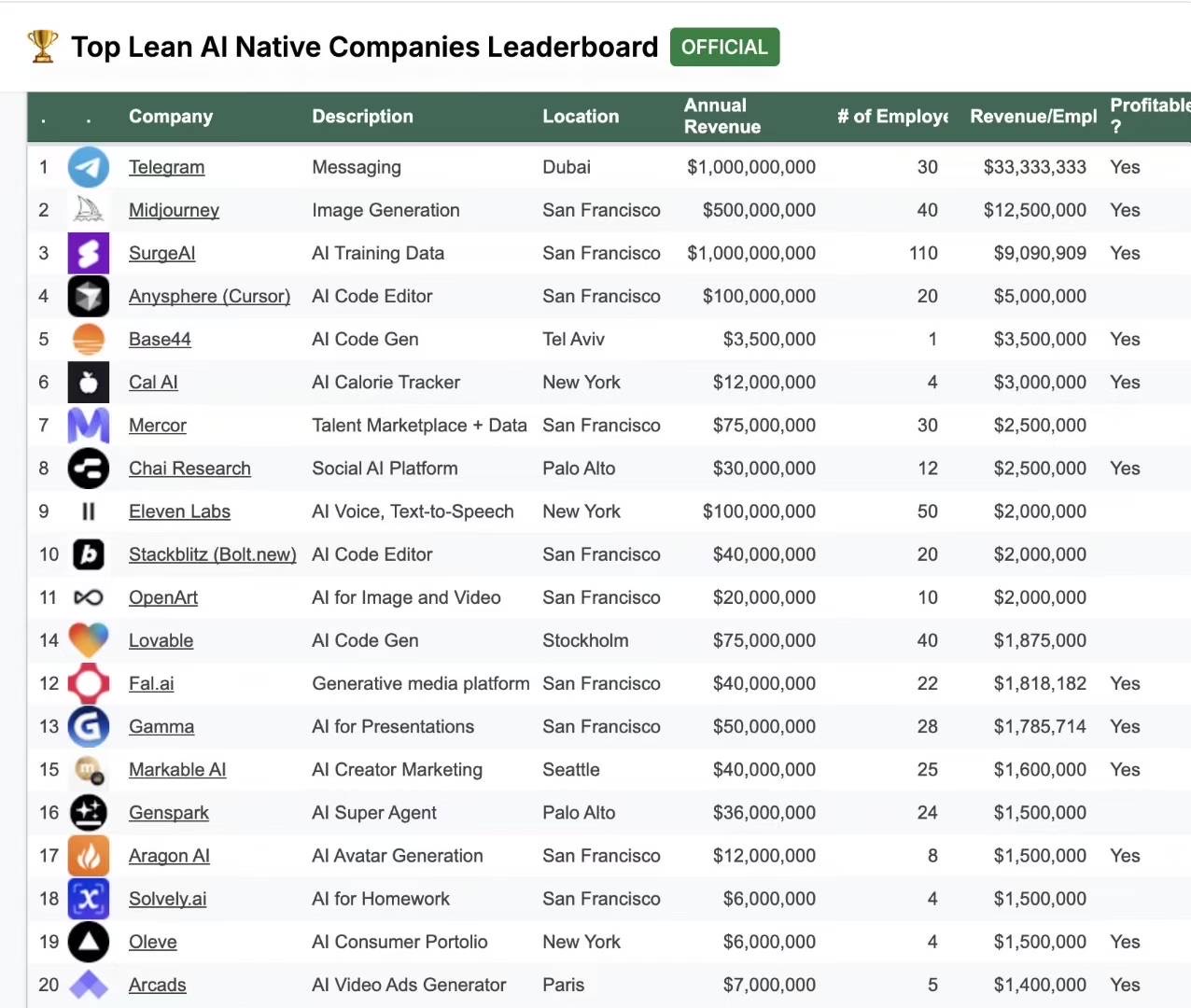
Task: Click the Base44 orange circle logo
Action: pos(89,339)
